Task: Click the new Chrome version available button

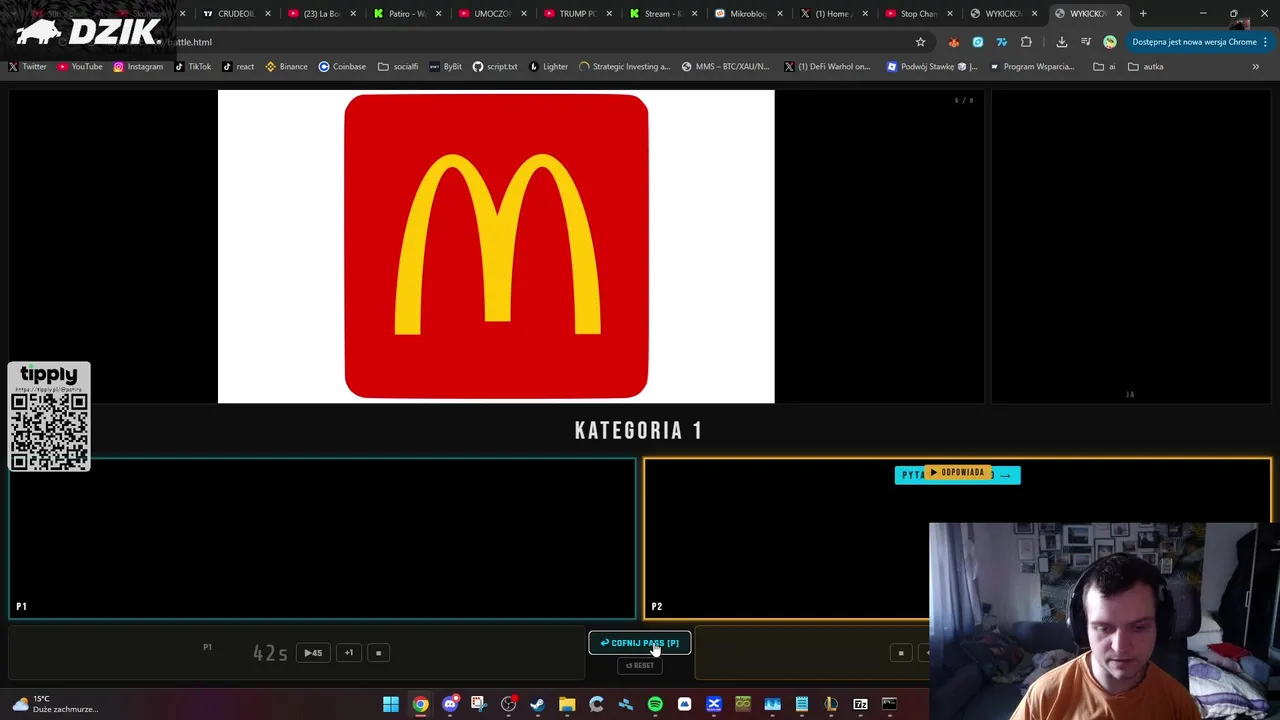Action: click(1195, 42)
